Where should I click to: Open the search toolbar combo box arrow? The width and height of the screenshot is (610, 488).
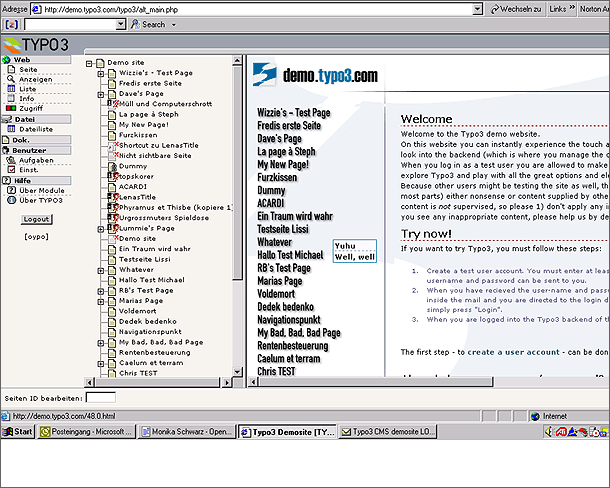[121, 25]
